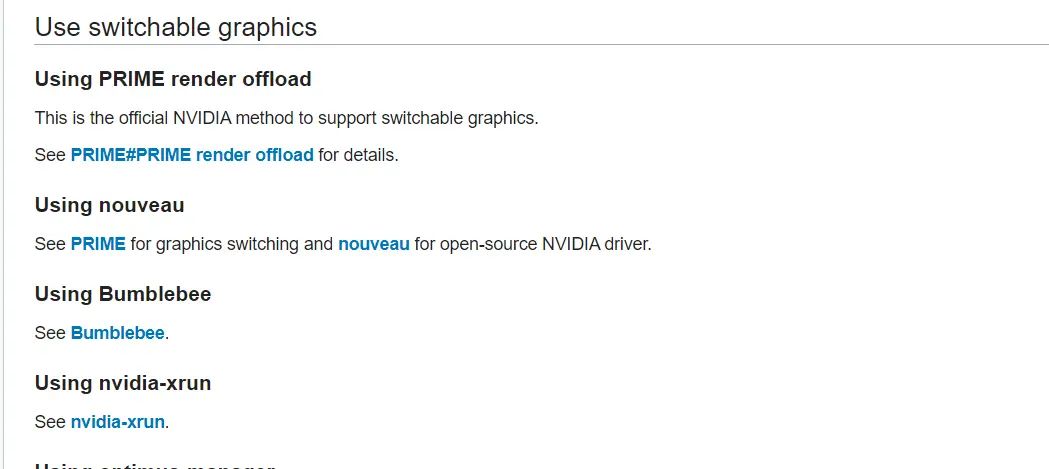The image size is (1049, 469).
Task: Click the word "See" before the Bumblebee link
Action: pyautogui.click(x=50, y=333)
